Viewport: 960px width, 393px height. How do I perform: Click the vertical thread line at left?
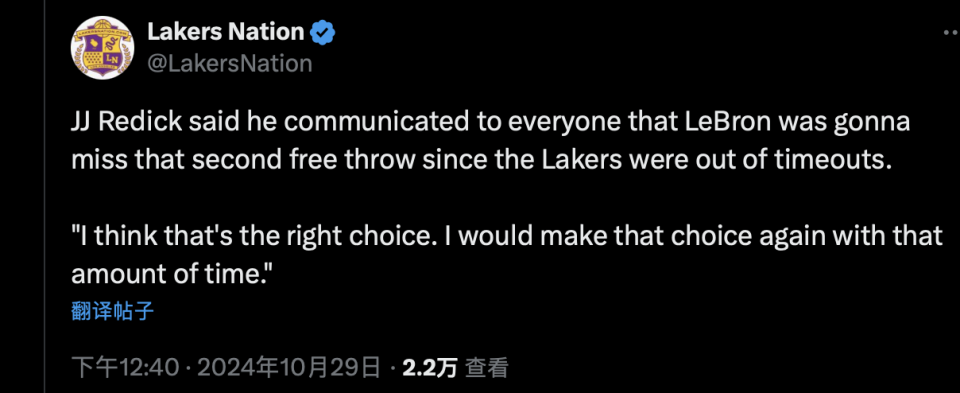coord(44,196)
